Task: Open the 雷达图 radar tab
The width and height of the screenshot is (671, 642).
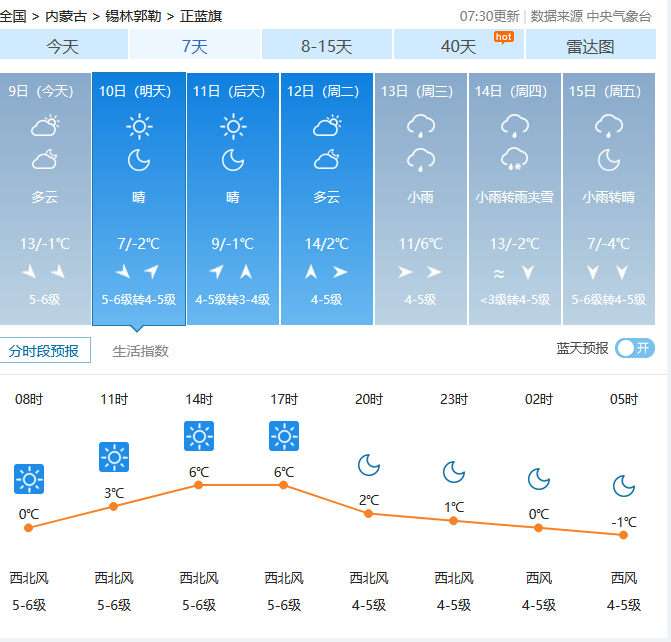Action: 591,45
